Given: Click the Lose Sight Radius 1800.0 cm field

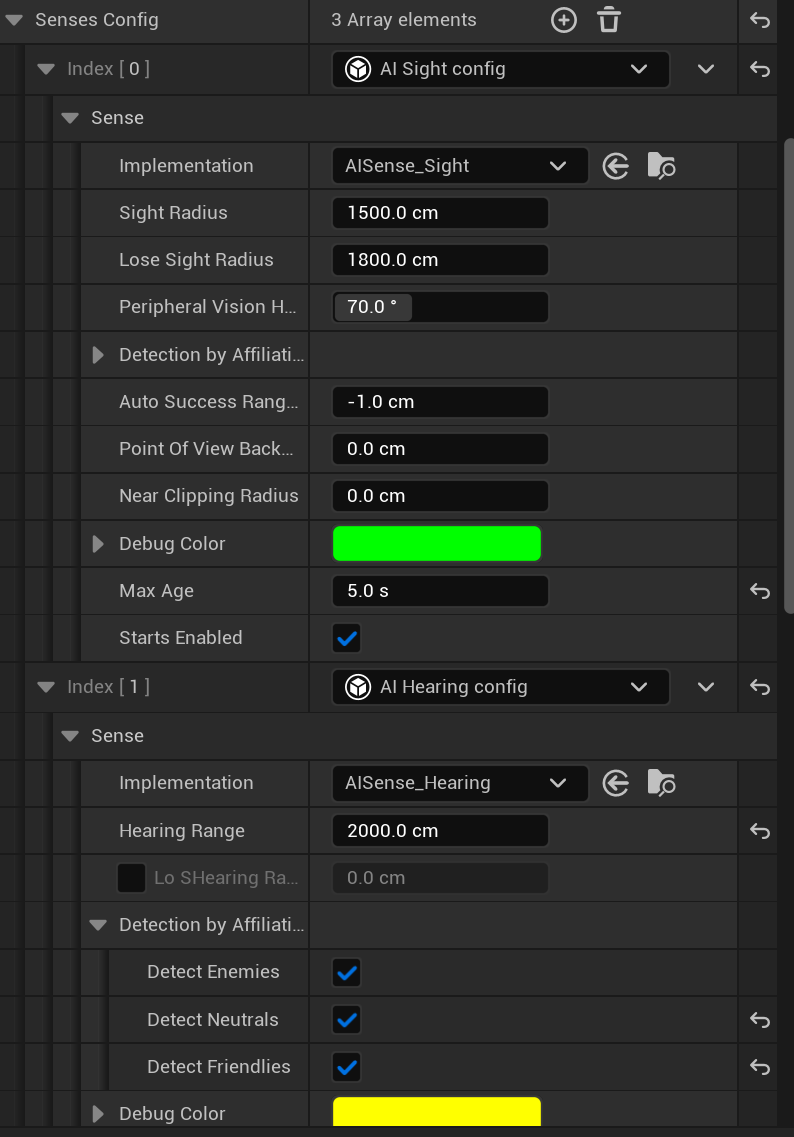Looking at the screenshot, I should pos(440,260).
